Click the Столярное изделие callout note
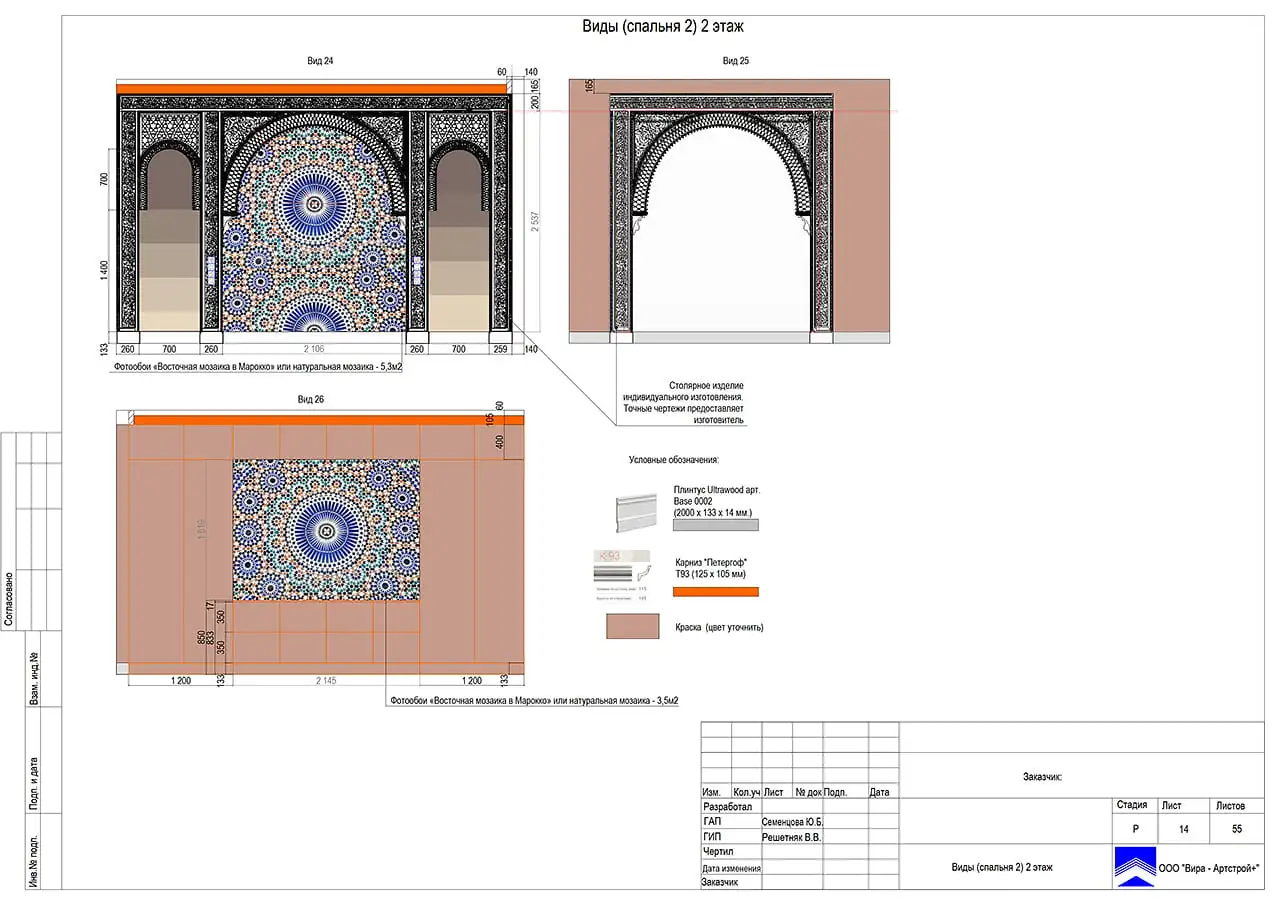Screen dimensions: 1280x905 (x=682, y=403)
